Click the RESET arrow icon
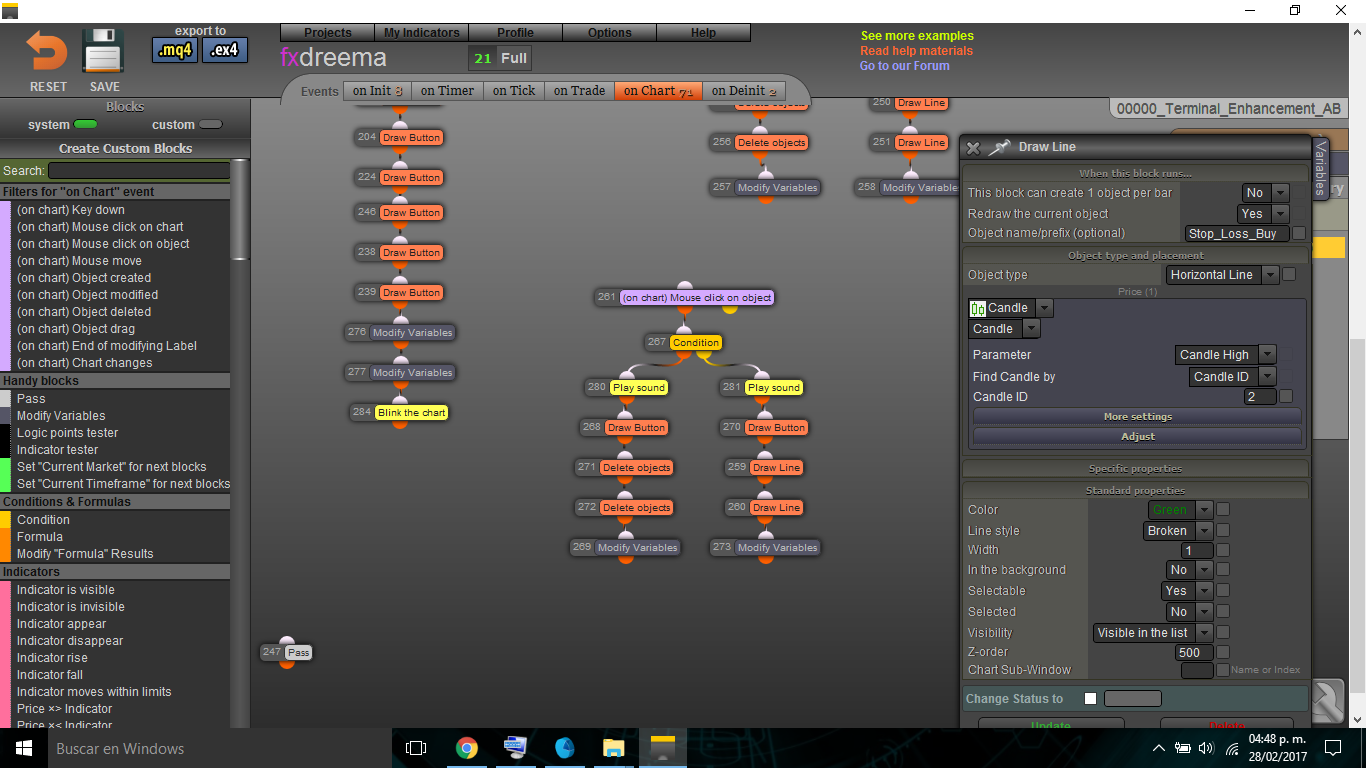The height and width of the screenshot is (768, 1366). [x=47, y=52]
